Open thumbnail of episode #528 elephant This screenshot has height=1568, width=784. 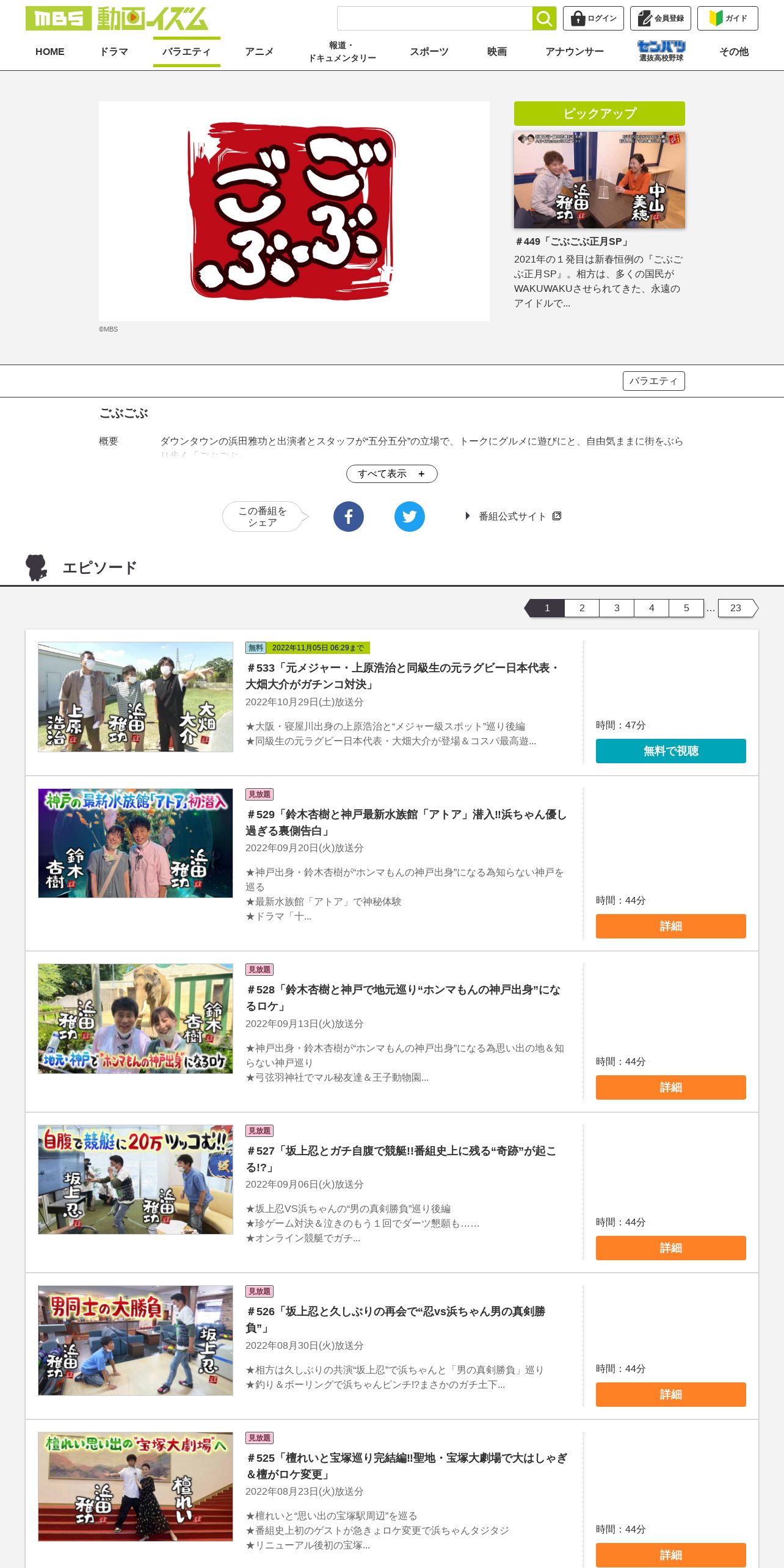tap(136, 1018)
